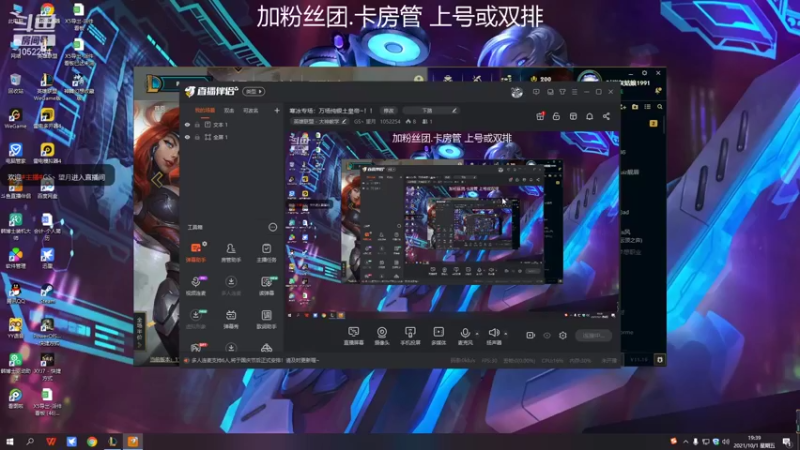This screenshot has width=800, height=450.
Task: Open the 弹幕秀 tool
Action: pos(231,319)
